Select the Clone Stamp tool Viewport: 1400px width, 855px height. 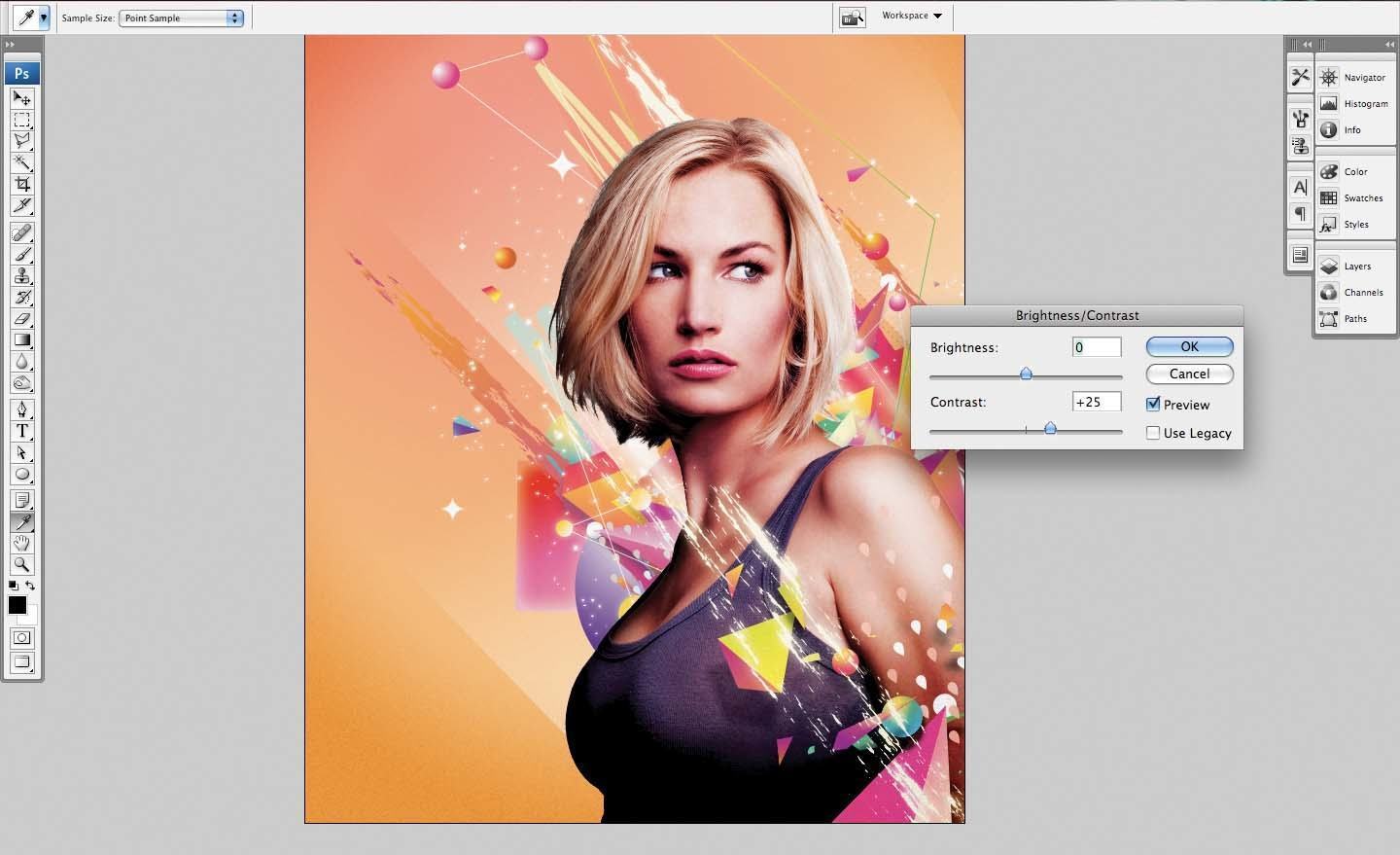[21, 275]
